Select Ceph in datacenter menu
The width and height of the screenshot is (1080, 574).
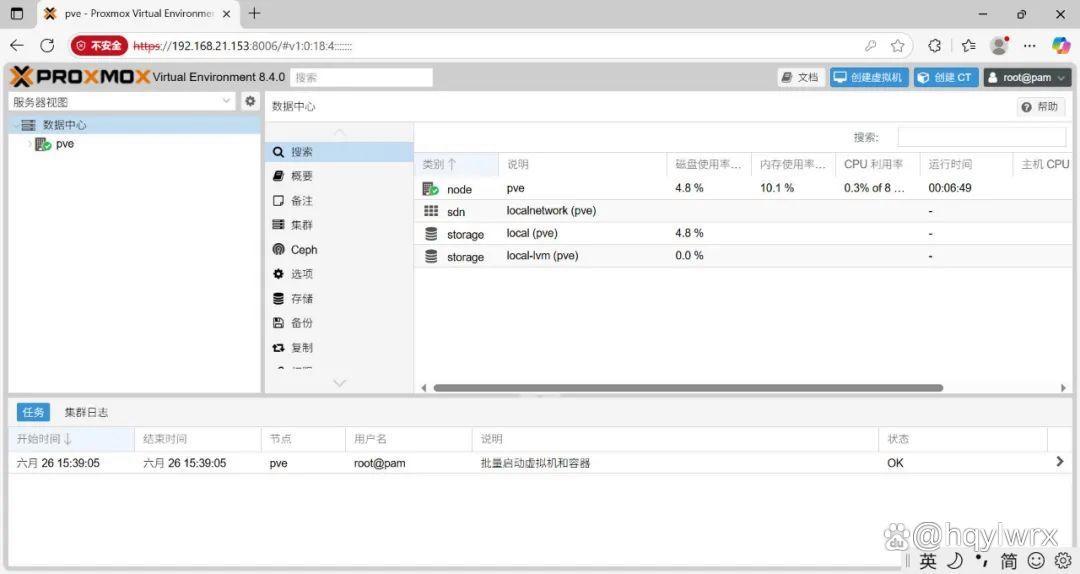[339, 249]
